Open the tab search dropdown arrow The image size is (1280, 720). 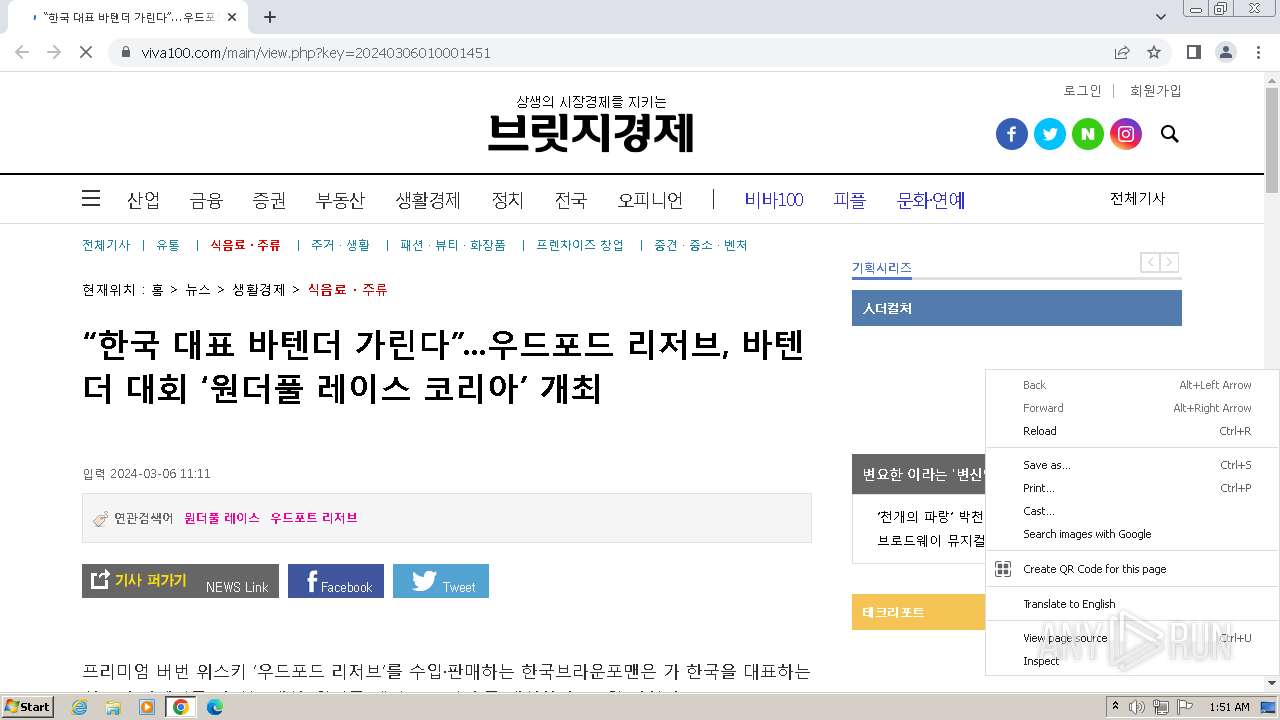[x=1161, y=17]
